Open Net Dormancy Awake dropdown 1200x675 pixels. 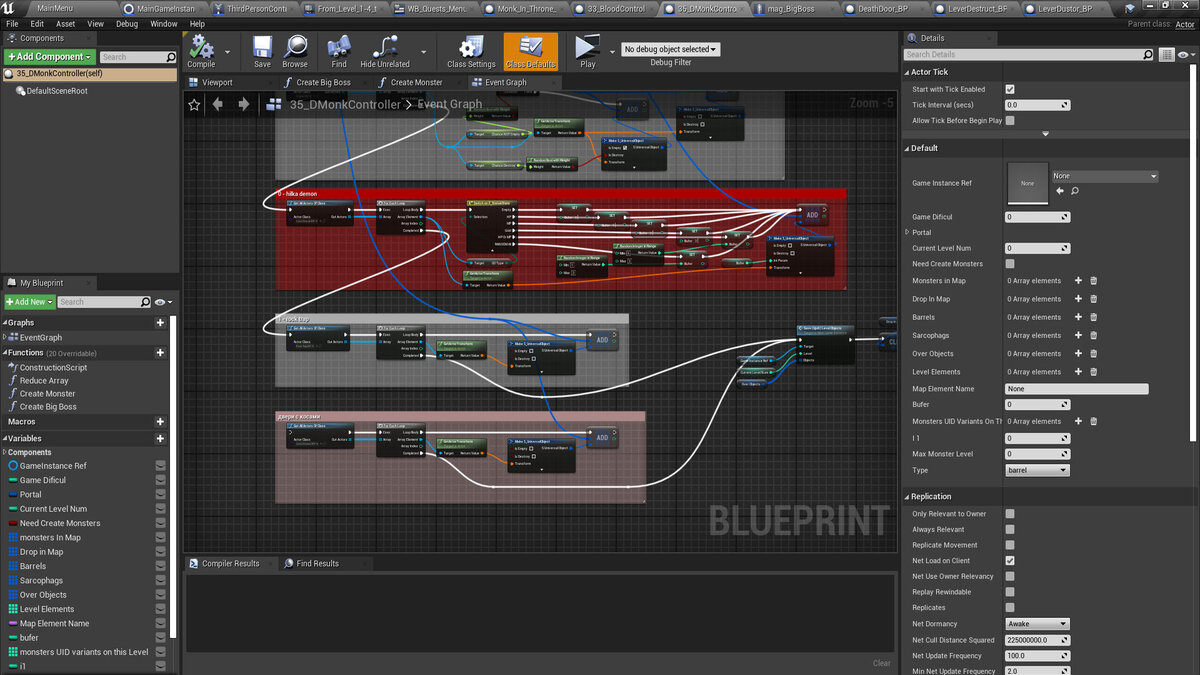pos(1037,624)
